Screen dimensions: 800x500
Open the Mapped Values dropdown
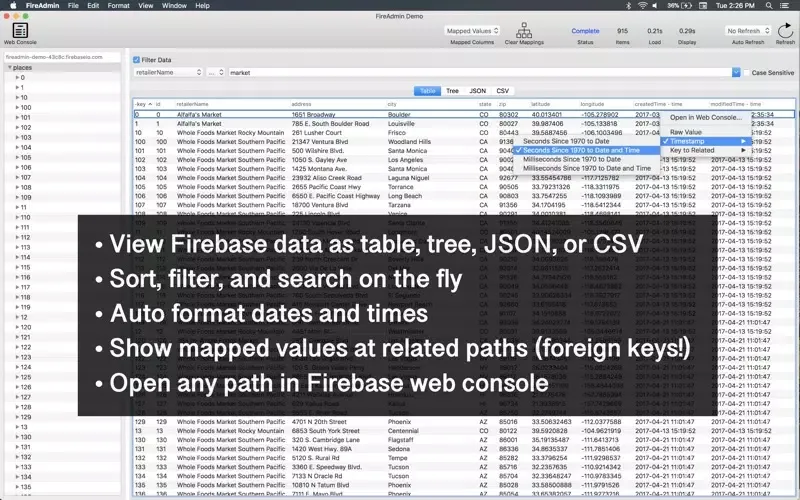(471, 31)
